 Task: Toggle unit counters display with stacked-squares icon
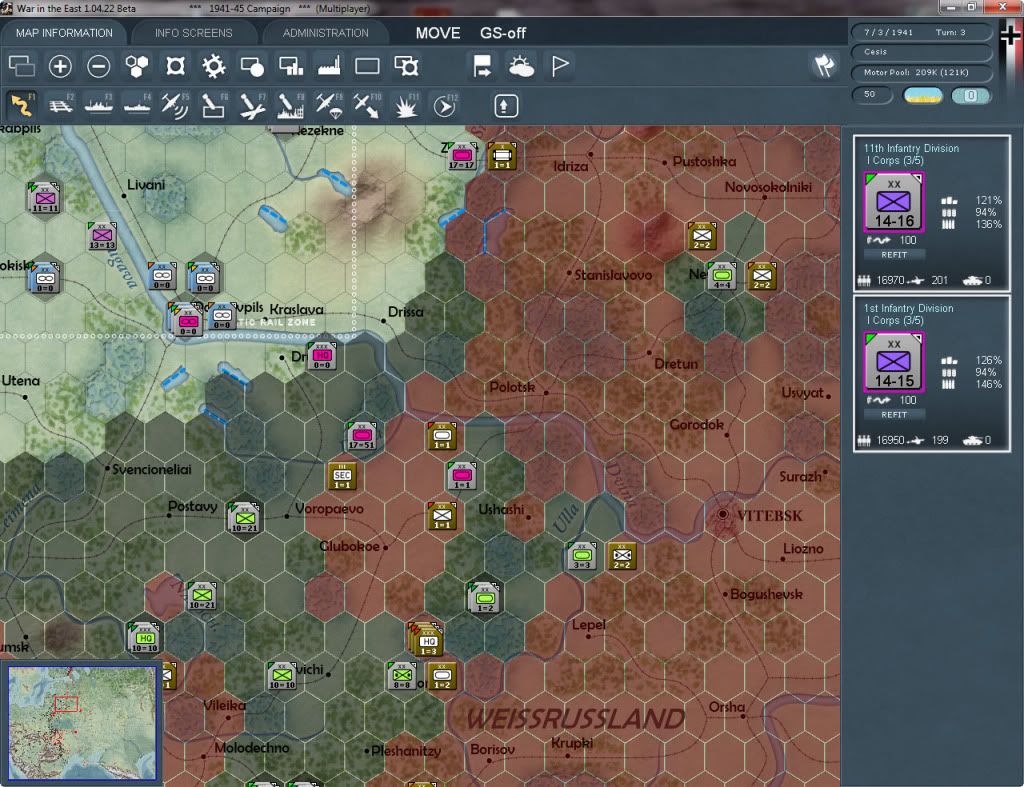(x=22, y=66)
